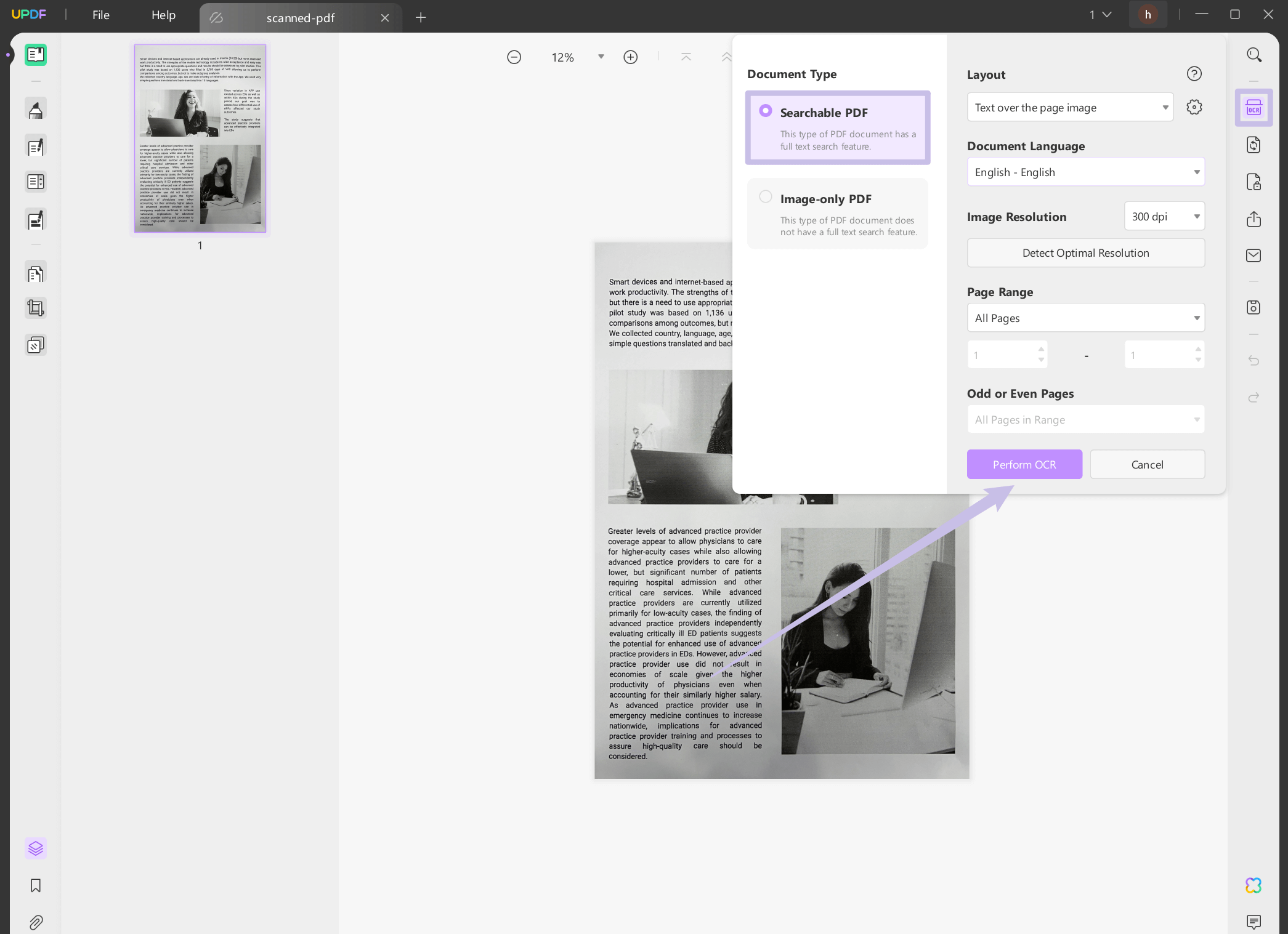Select page 1 thumbnail
The height and width of the screenshot is (934, 1288).
(200, 139)
